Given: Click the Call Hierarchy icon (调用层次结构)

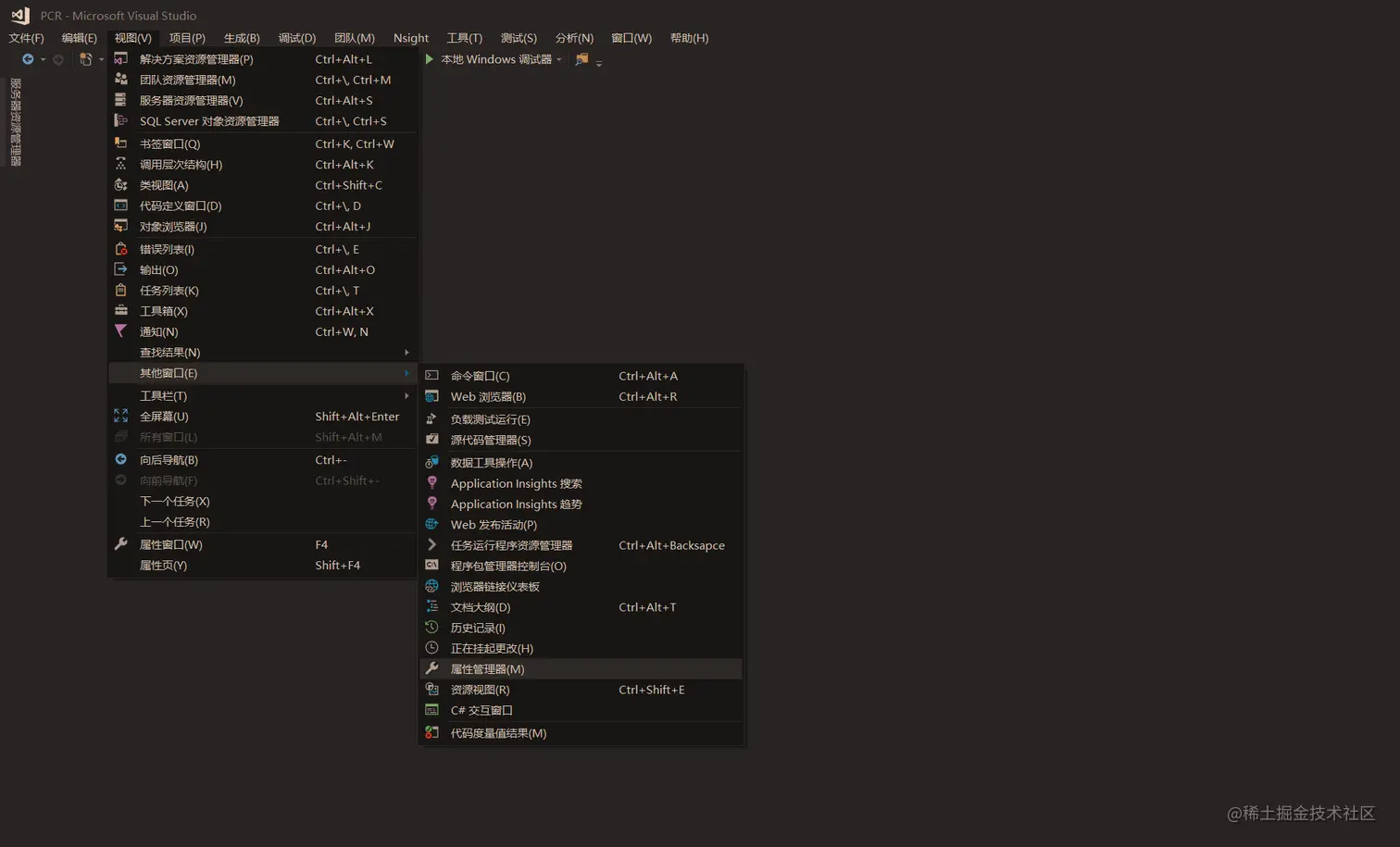Looking at the screenshot, I should pyautogui.click(x=120, y=164).
